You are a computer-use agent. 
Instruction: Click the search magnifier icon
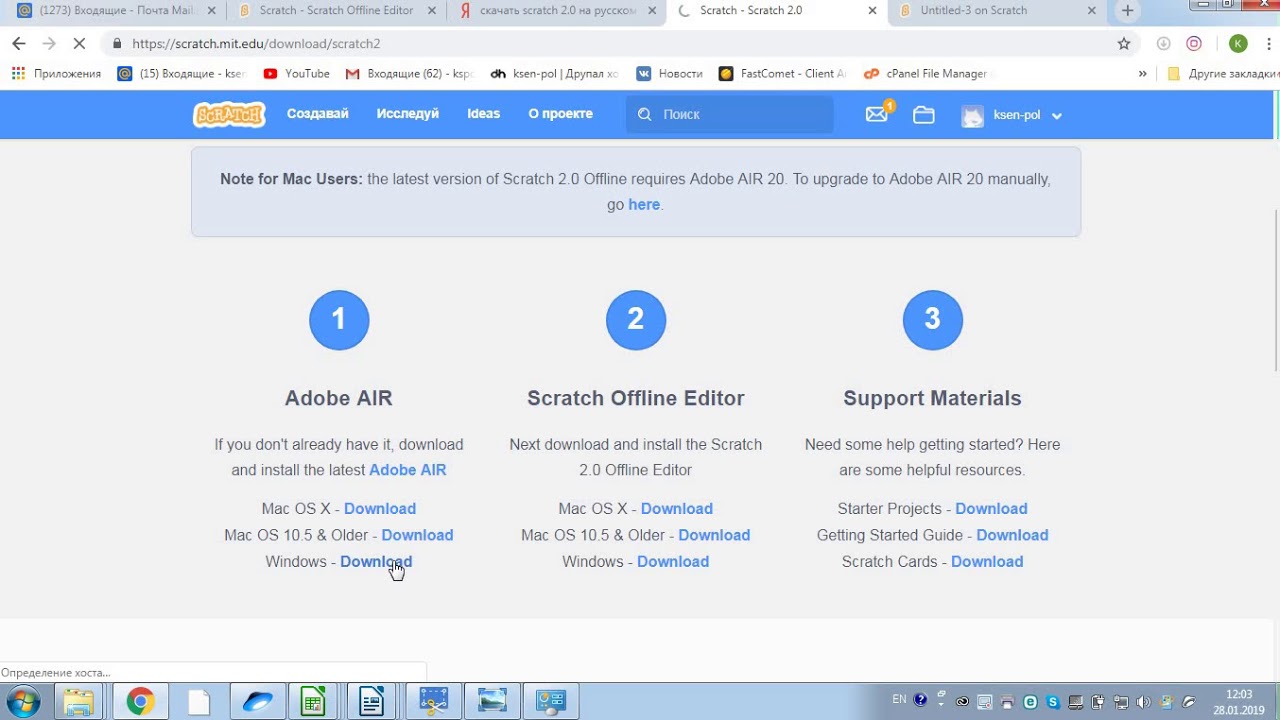645,114
